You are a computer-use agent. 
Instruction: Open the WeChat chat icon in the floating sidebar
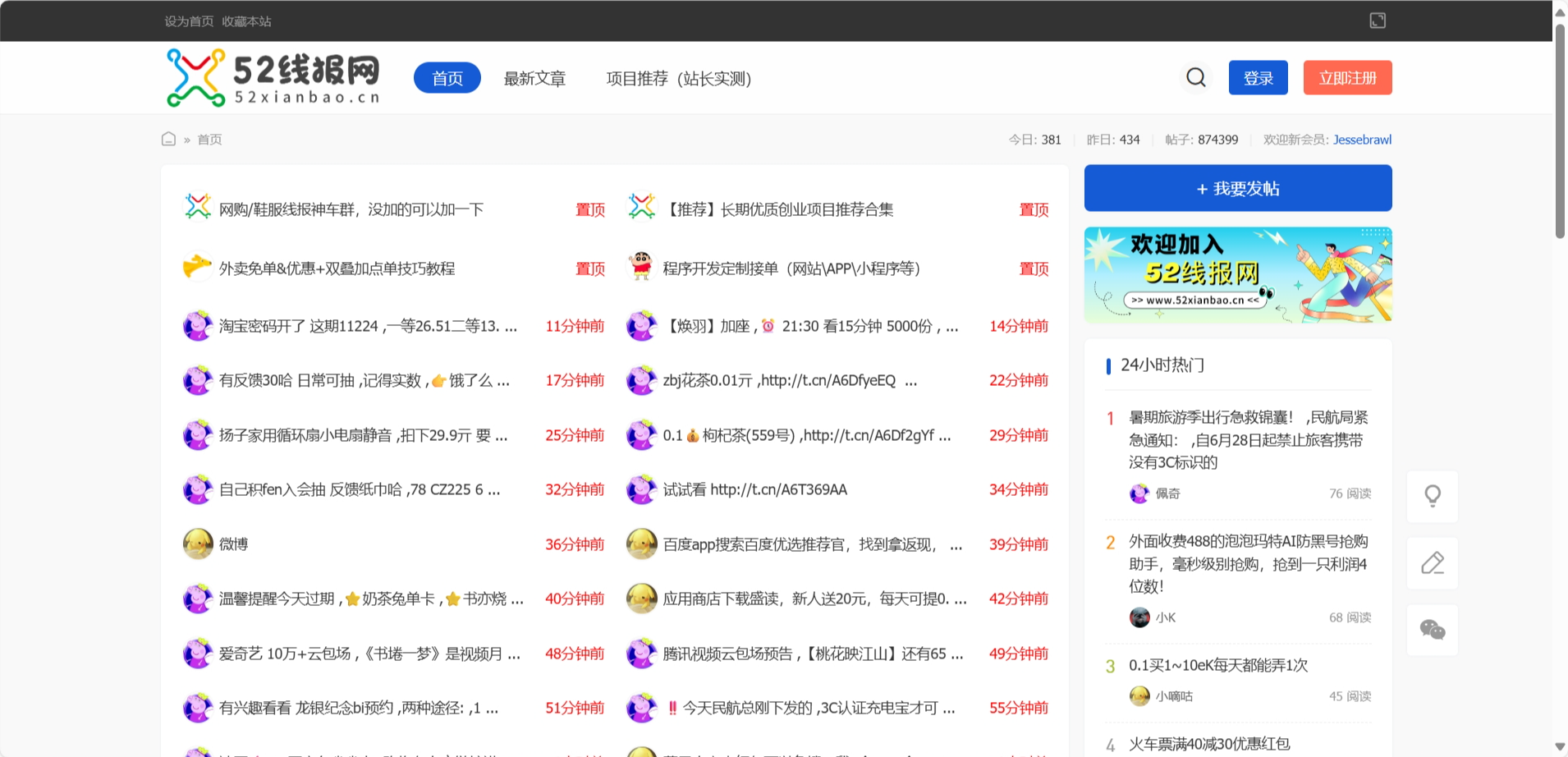(1432, 631)
